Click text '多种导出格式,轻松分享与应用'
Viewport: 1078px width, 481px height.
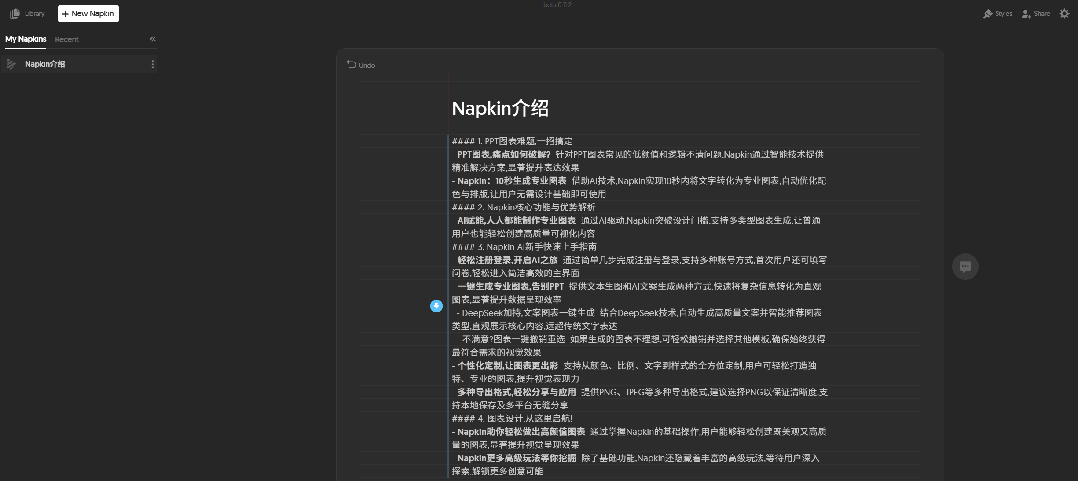click(516, 392)
